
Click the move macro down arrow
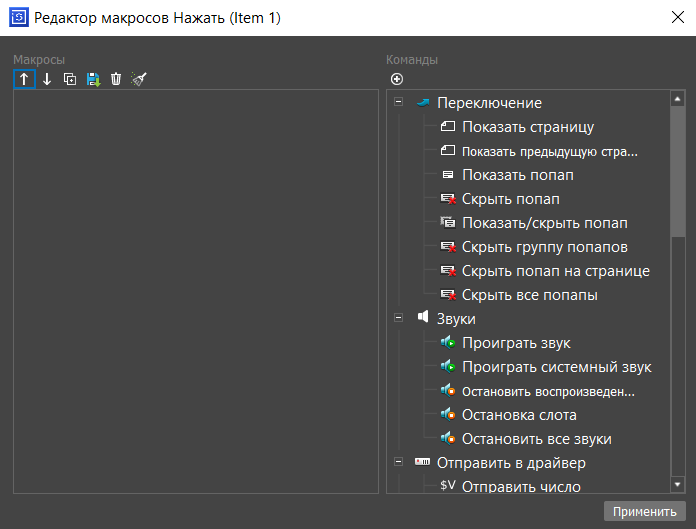(x=46, y=79)
